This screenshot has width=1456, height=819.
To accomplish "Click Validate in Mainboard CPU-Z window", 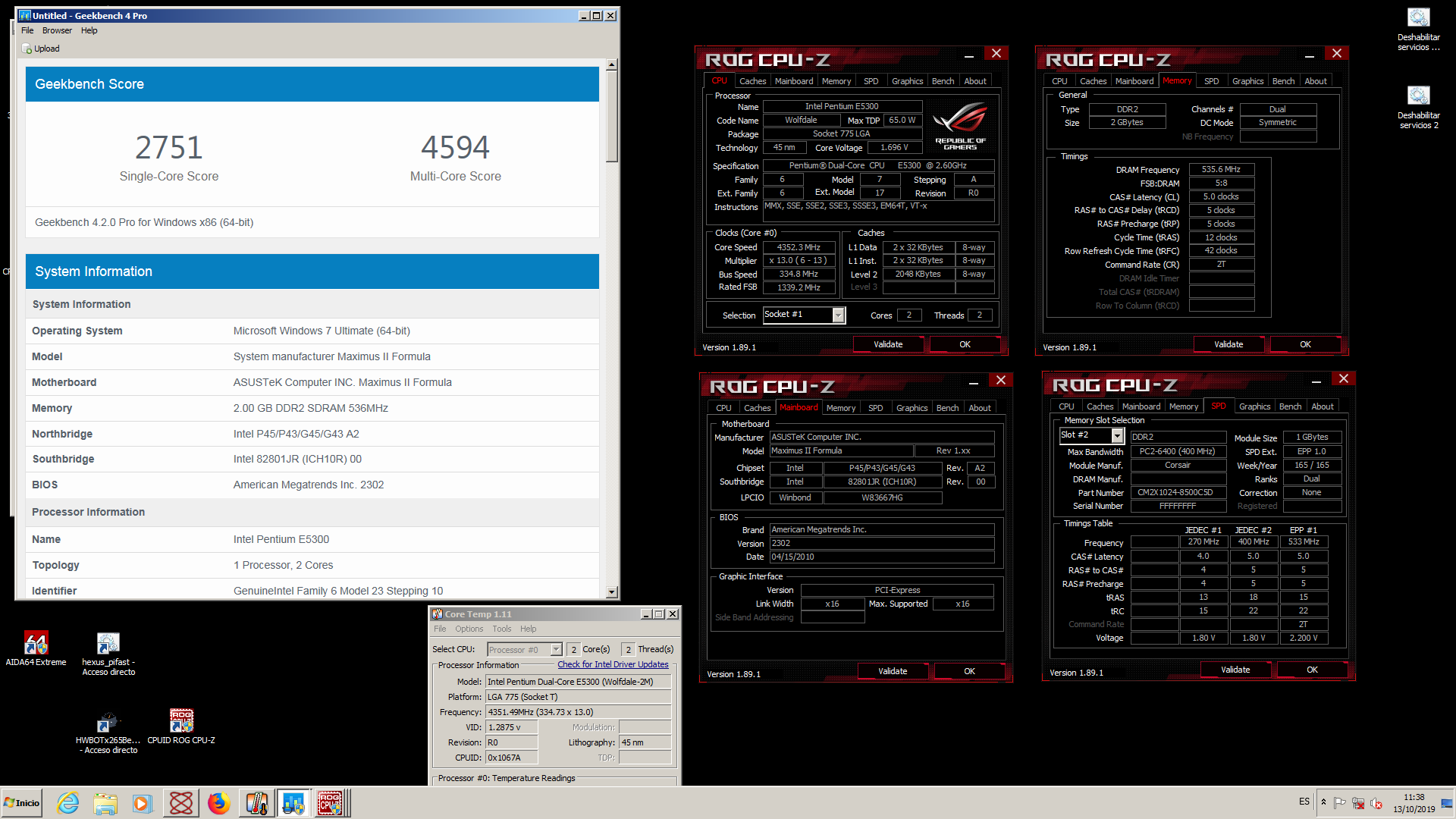I will [893, 671].
